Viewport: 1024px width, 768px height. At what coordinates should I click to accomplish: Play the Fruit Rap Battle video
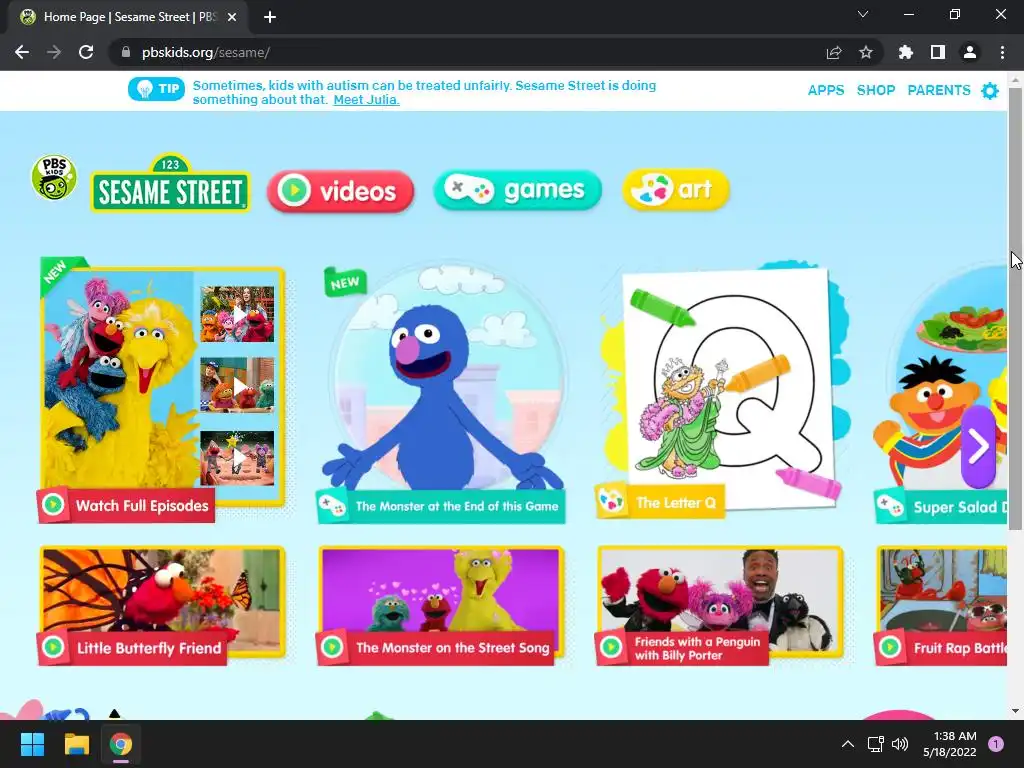pos(941,605)
